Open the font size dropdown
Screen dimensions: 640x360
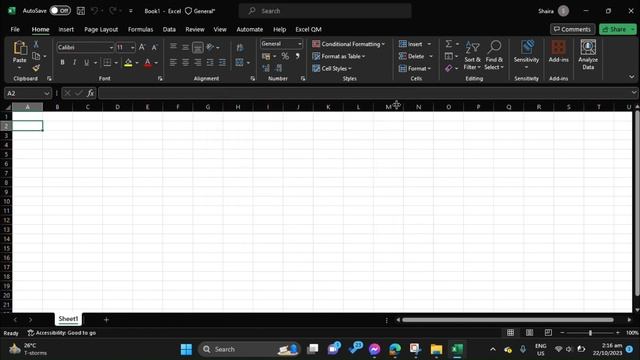point(133,48)
